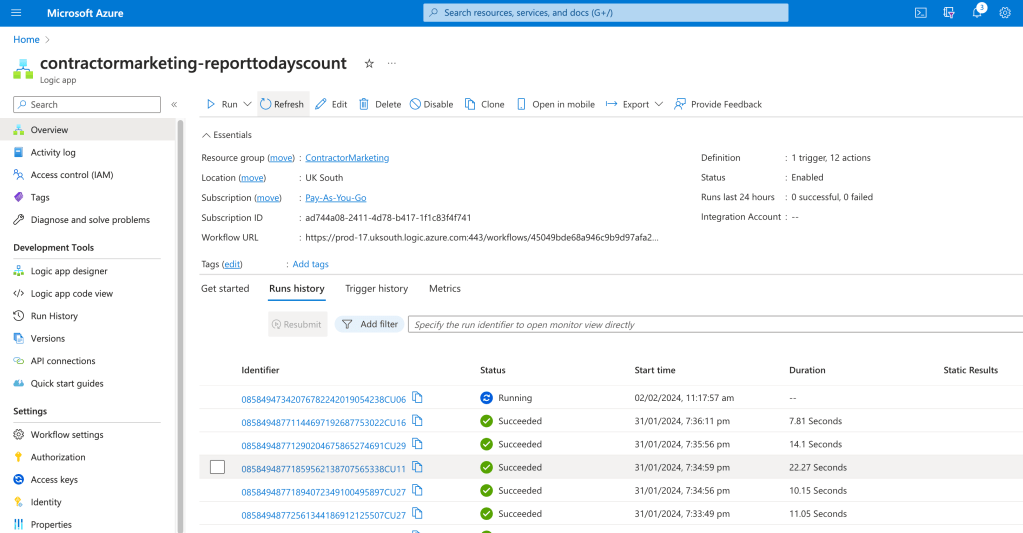
Task: Open Pay-As-You-Go subscription link
Action: (336, 198)
